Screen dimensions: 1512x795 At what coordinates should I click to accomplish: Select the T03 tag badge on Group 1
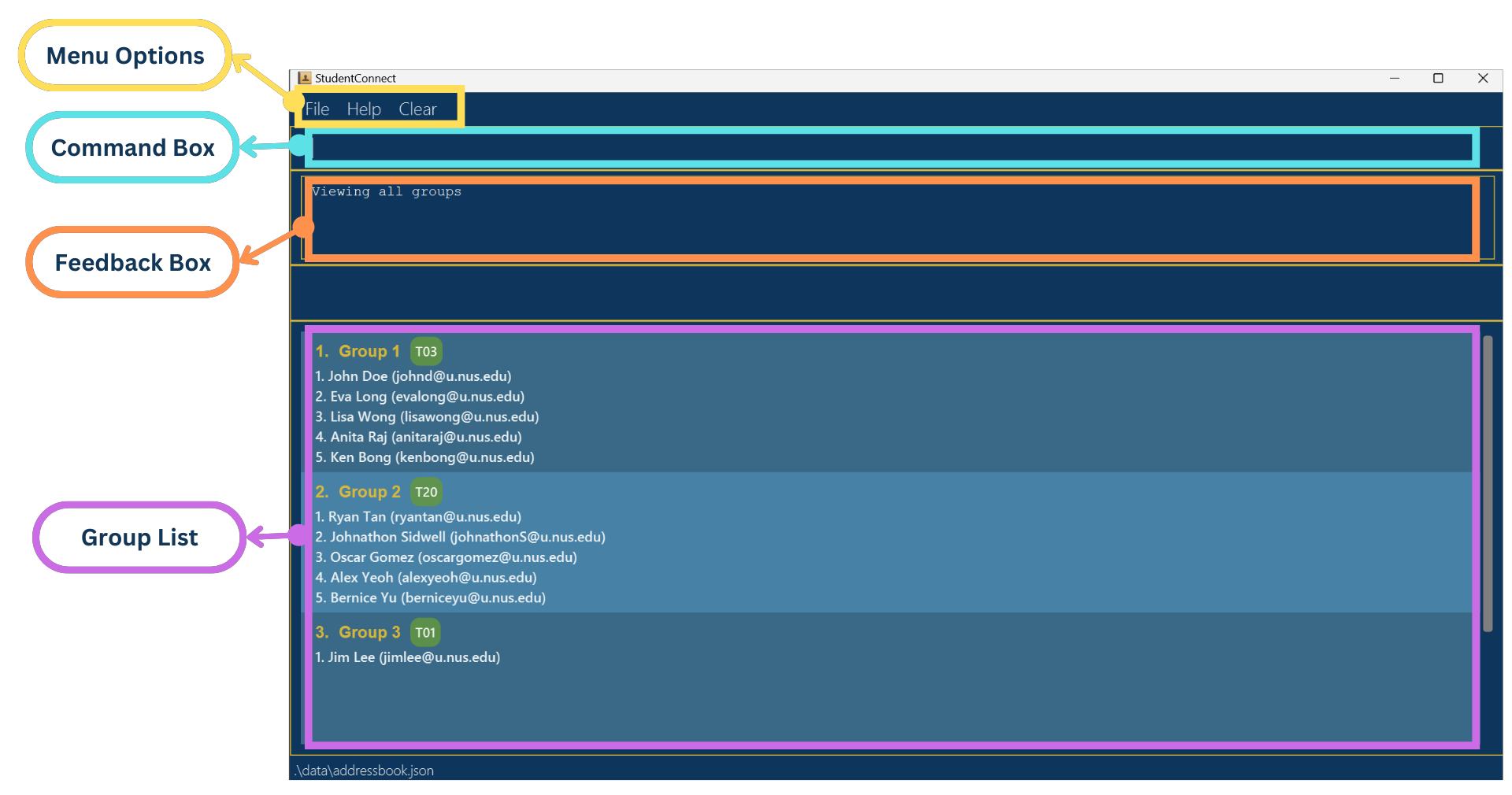425,352
